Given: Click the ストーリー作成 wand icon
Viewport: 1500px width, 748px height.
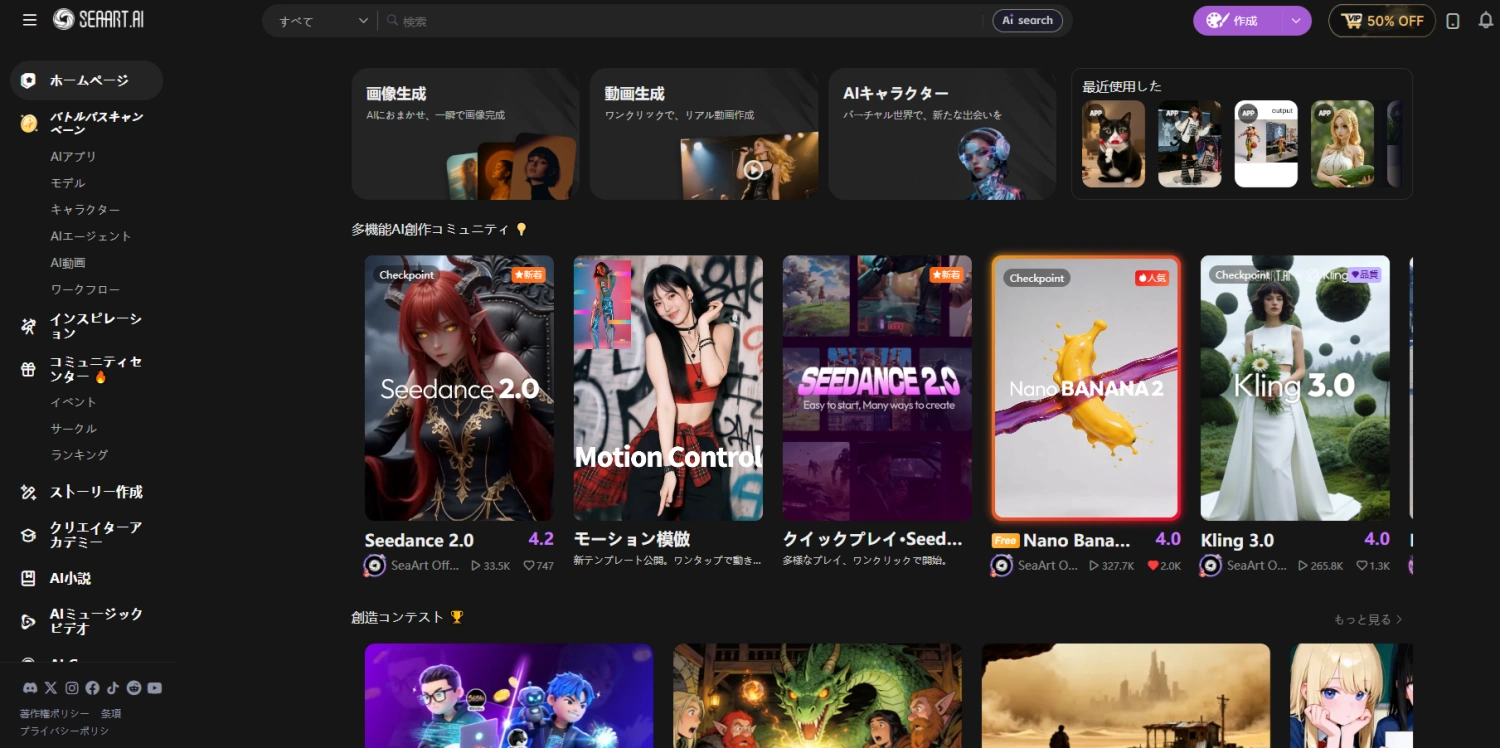Looking at the screenshot, I should [29, 492].
